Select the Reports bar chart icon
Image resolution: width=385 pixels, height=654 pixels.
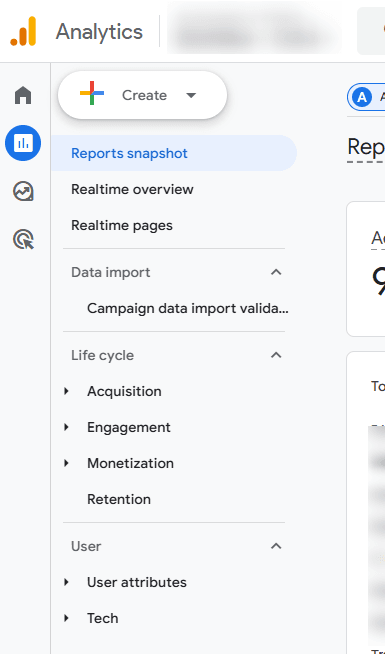23,143
